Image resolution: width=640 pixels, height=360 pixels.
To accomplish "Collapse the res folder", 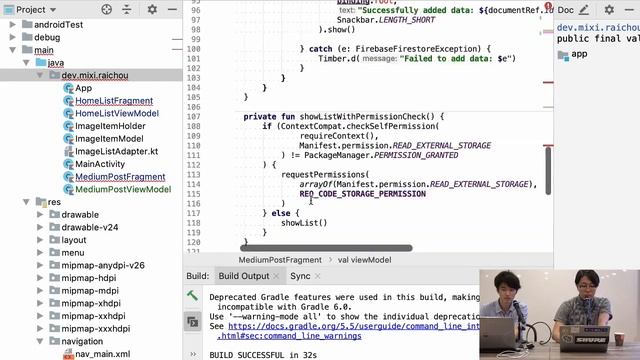I will tap(26, 202).
